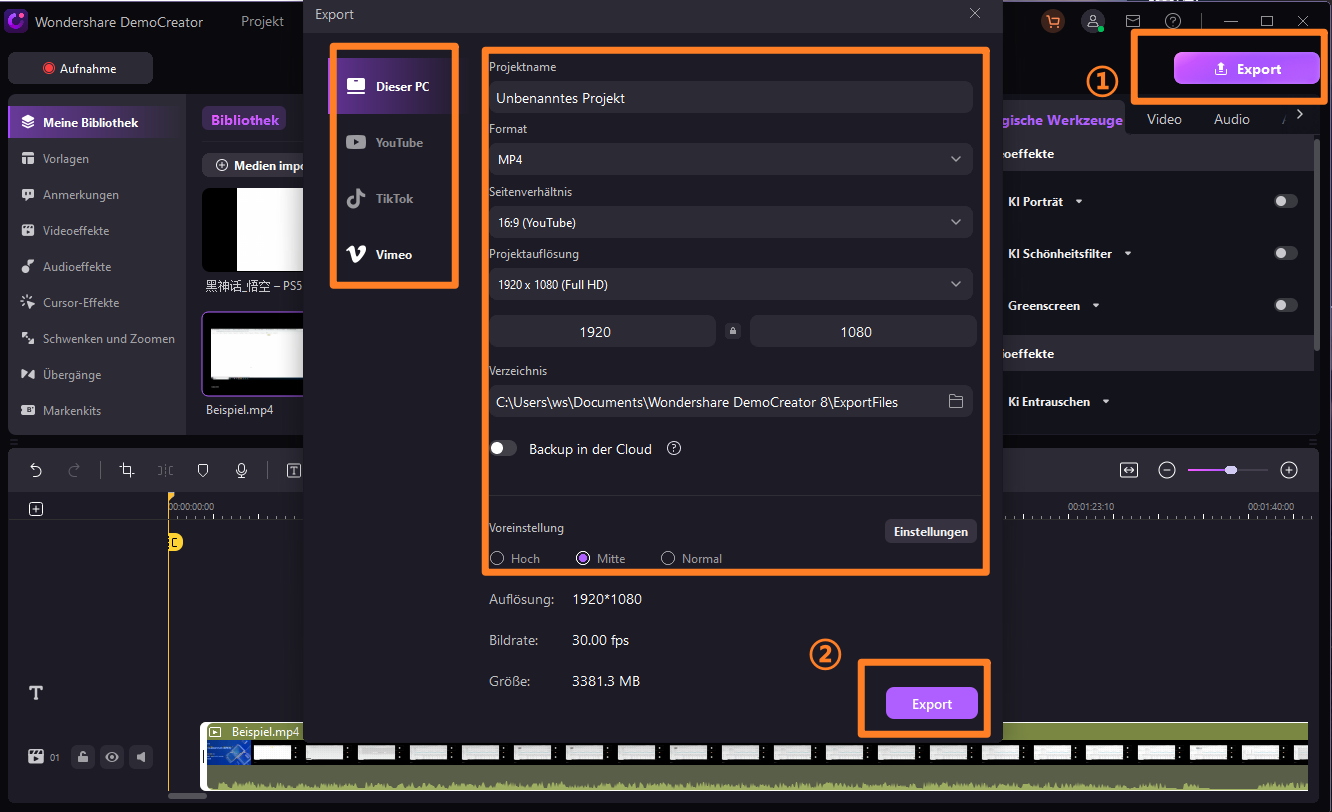Lock track 01 with the padlock icon
The image size is (1332, 812).
tap(83, 757)
